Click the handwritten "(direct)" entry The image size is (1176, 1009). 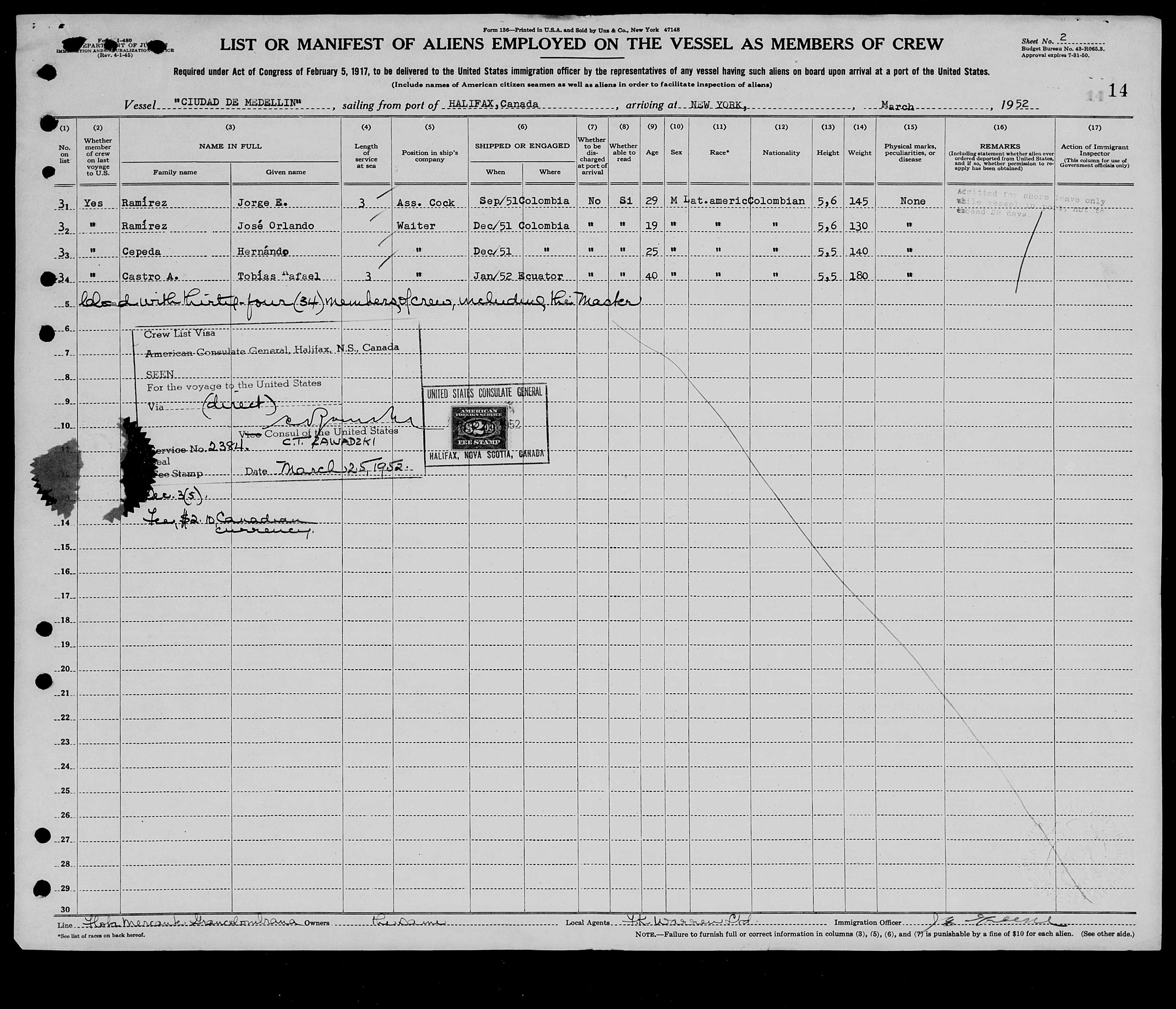tap(240, 404)
